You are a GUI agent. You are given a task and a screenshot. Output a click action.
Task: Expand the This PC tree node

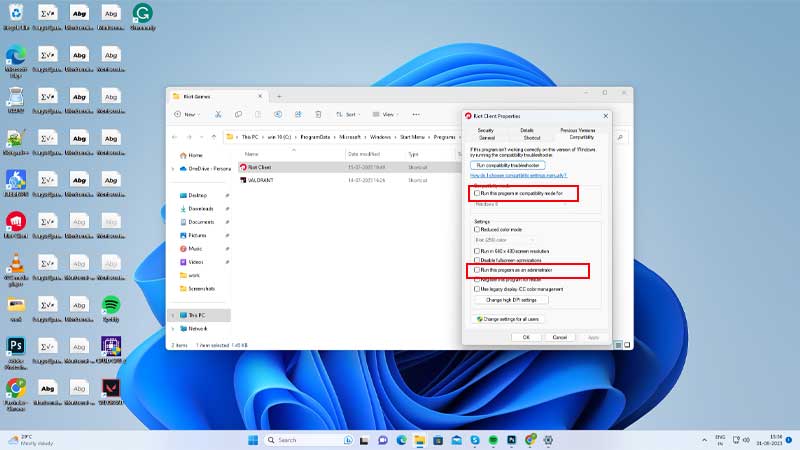pos(173,315)
